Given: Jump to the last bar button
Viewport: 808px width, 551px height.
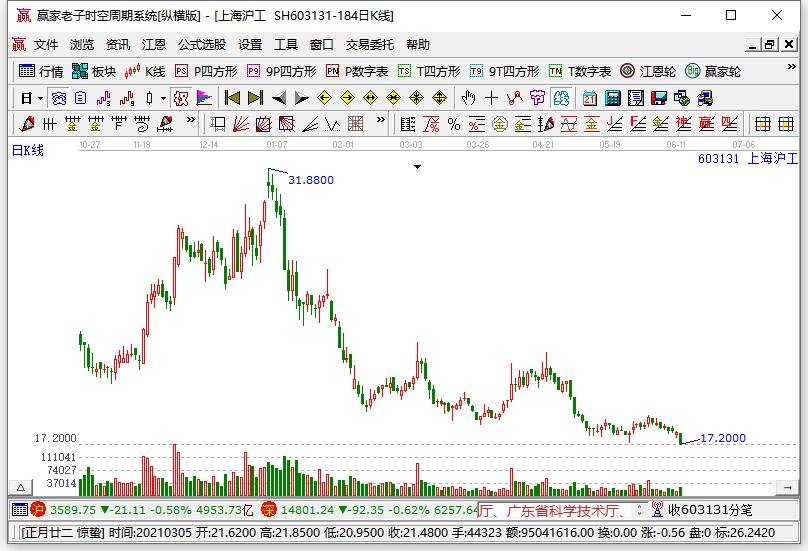Looking at the screenshot, I should coord(256,98).
